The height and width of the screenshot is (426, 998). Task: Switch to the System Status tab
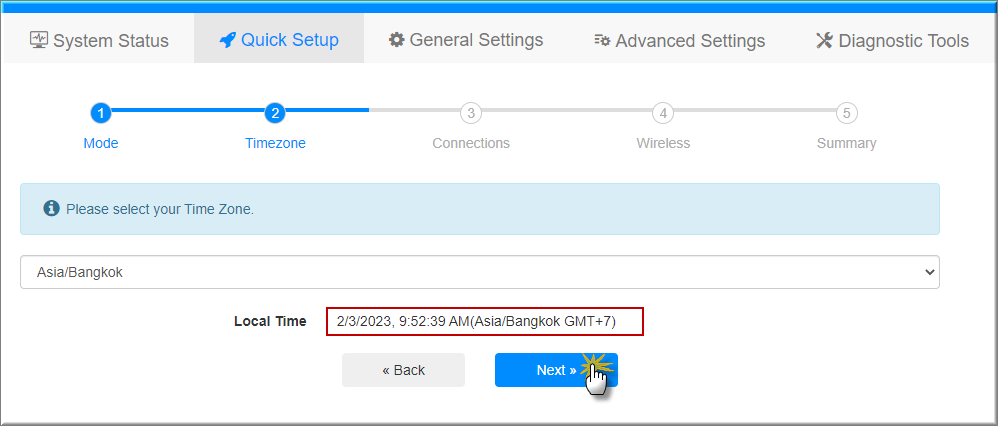click(x=99, y=41)
